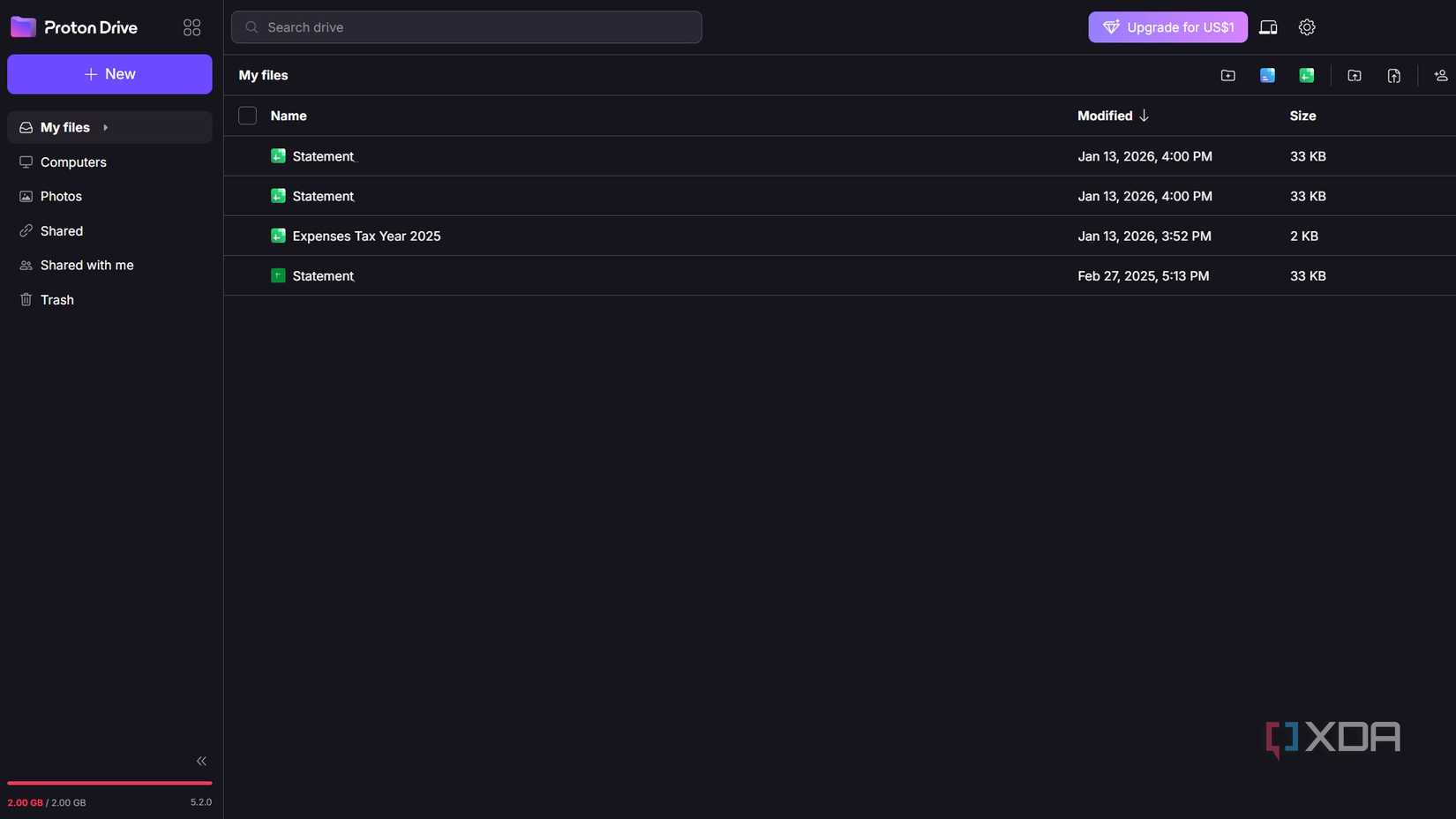Open the Proton apps grid switcher

point(191,27)
